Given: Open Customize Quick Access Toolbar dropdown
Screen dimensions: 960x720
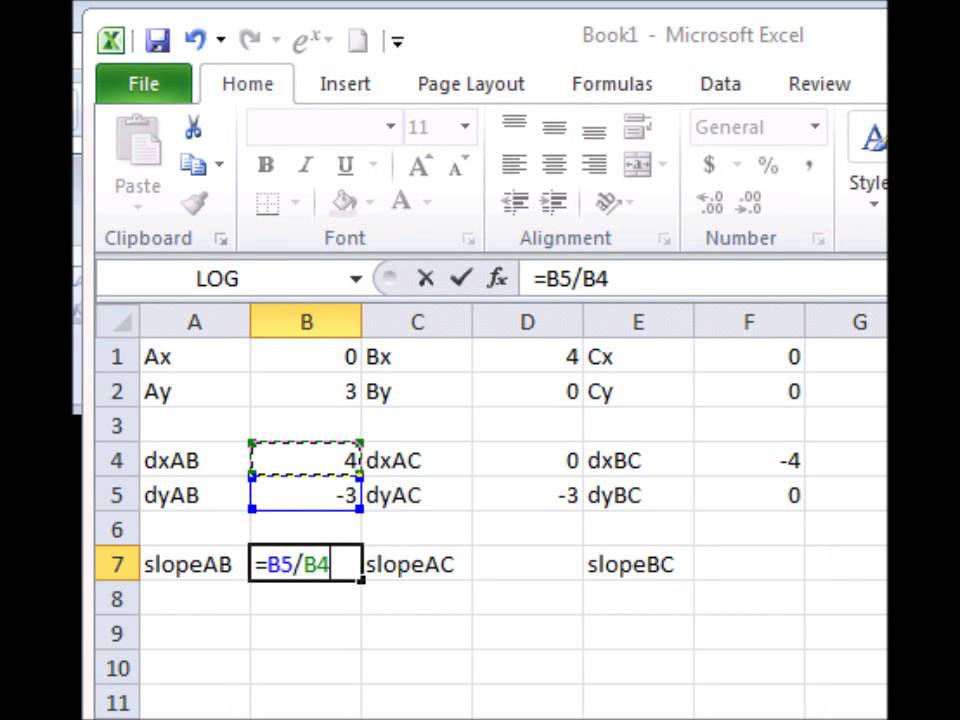Looking at the screenshot, I should pyautogui.click(x=397, y=42).
